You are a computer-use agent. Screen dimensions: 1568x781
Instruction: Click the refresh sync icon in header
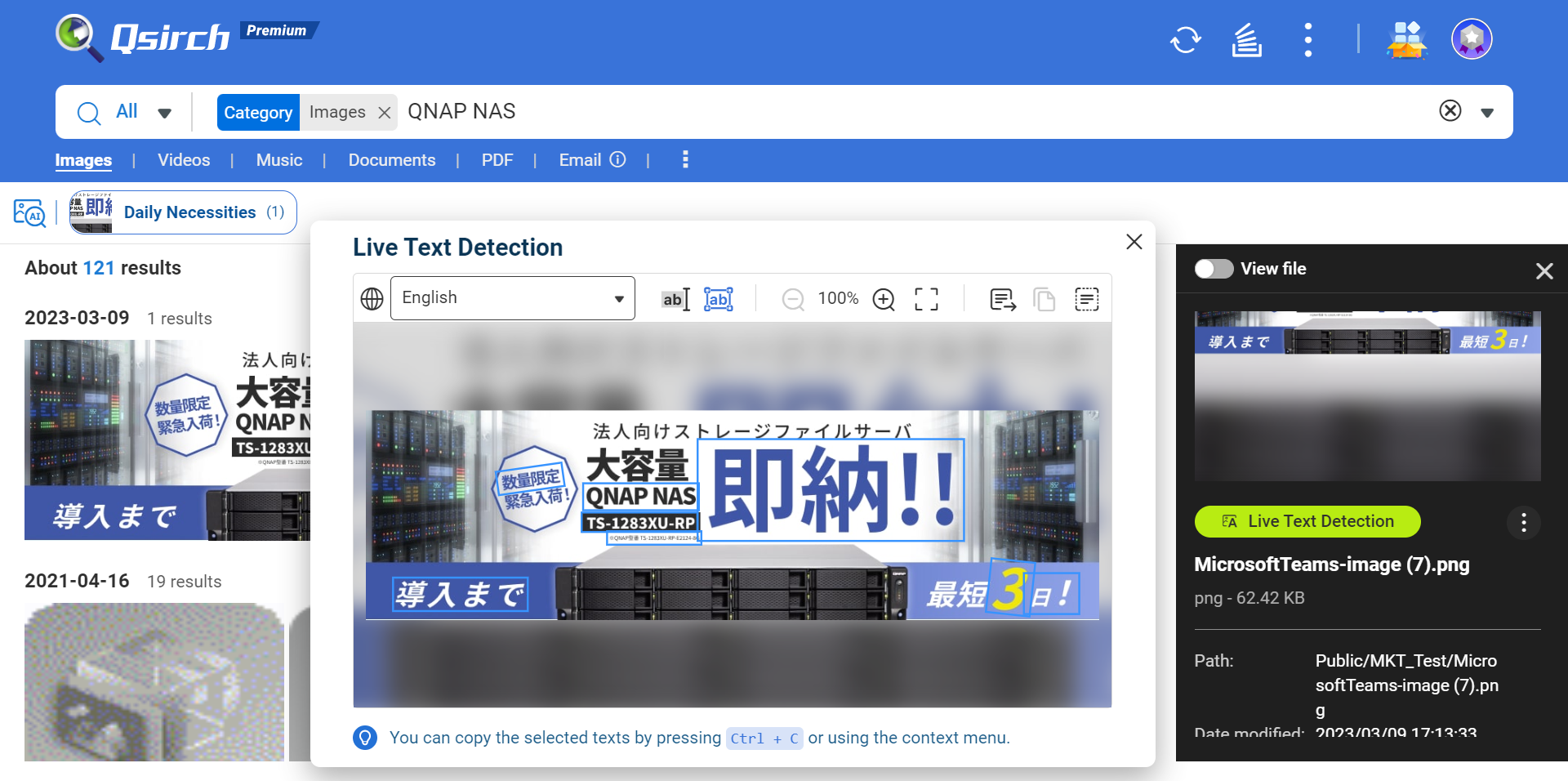tap(1186, 39)
